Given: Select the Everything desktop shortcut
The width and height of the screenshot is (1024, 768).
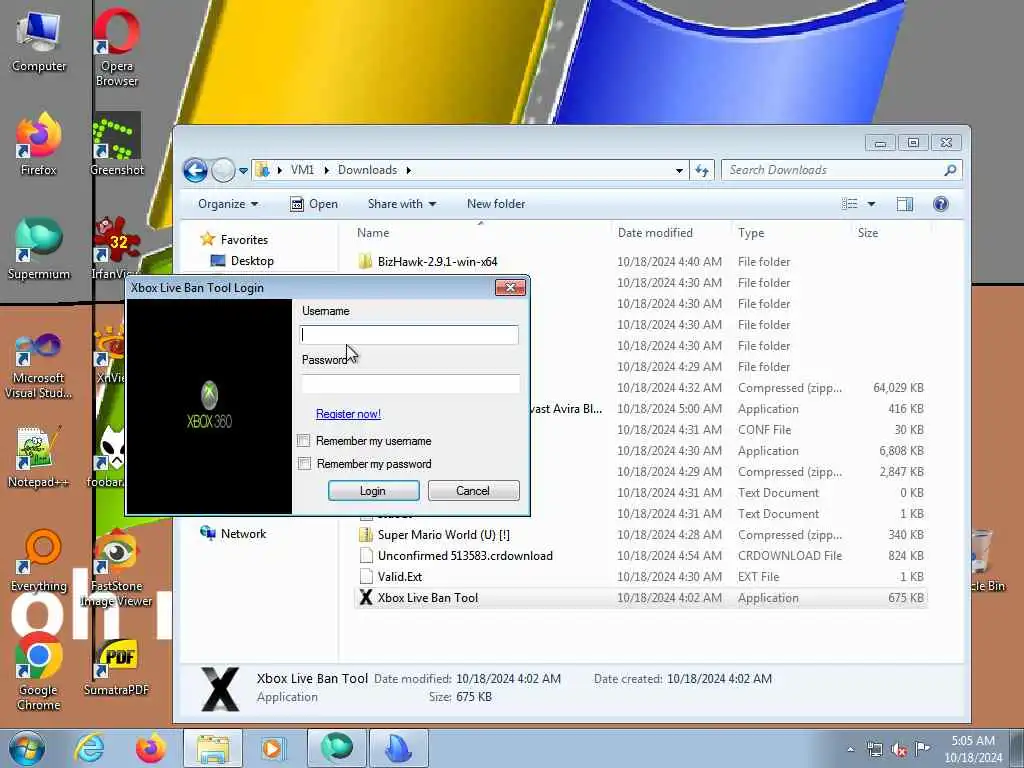Looking at the screenshot, I should pos(39,561).
